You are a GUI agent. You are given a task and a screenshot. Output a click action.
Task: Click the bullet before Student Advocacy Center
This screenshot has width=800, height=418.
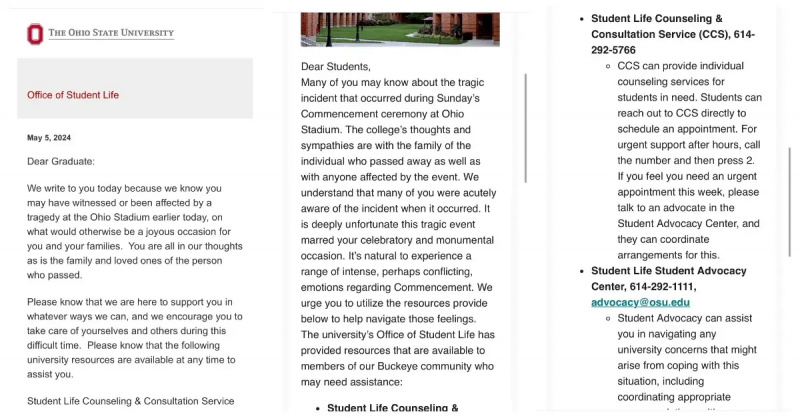(x=582, y=271)
